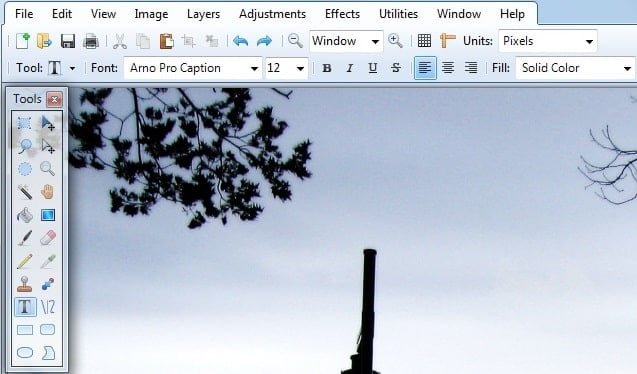Open the Effects menu
Viewport: 637px width, 374px height.
(342, 14)
